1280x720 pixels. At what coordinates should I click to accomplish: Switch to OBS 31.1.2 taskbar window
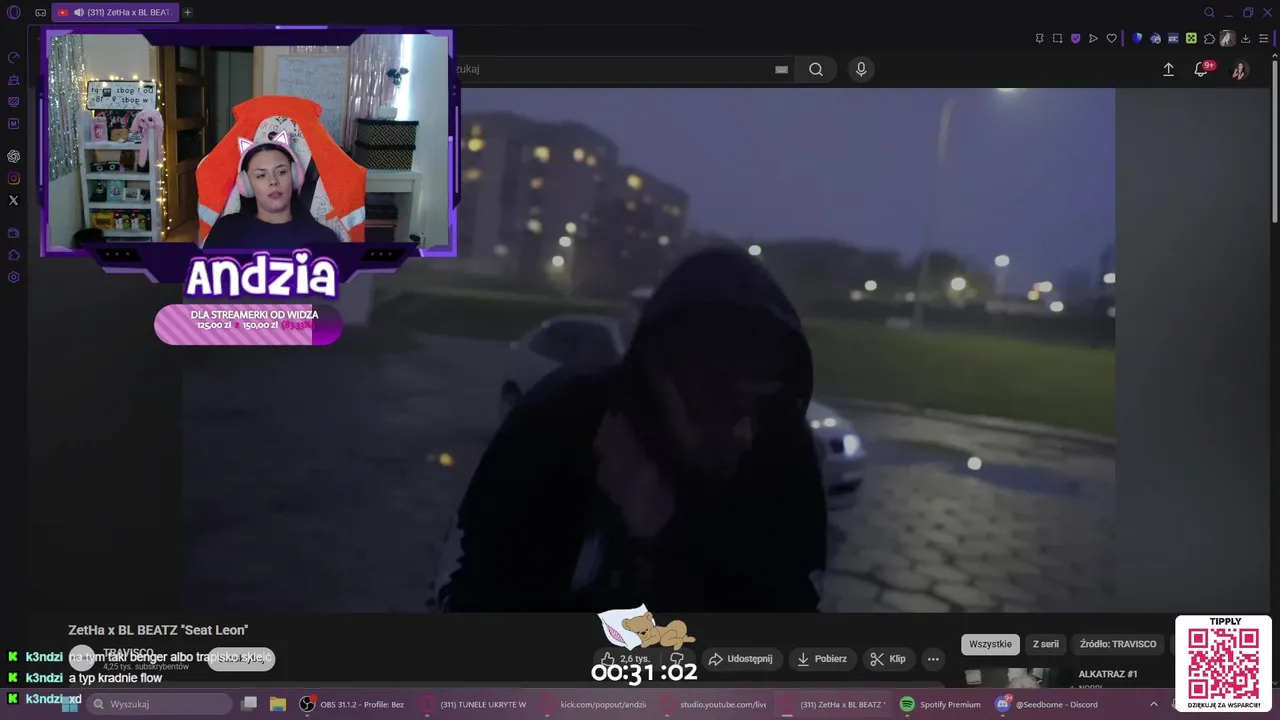(353, 704)
